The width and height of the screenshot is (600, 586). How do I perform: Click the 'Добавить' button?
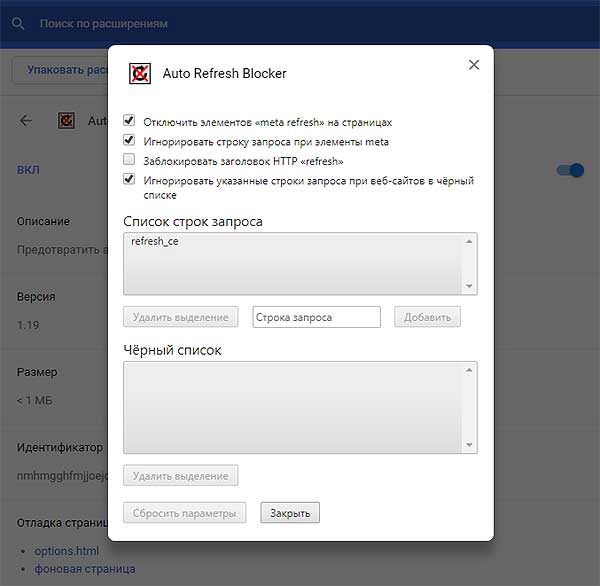427,317
